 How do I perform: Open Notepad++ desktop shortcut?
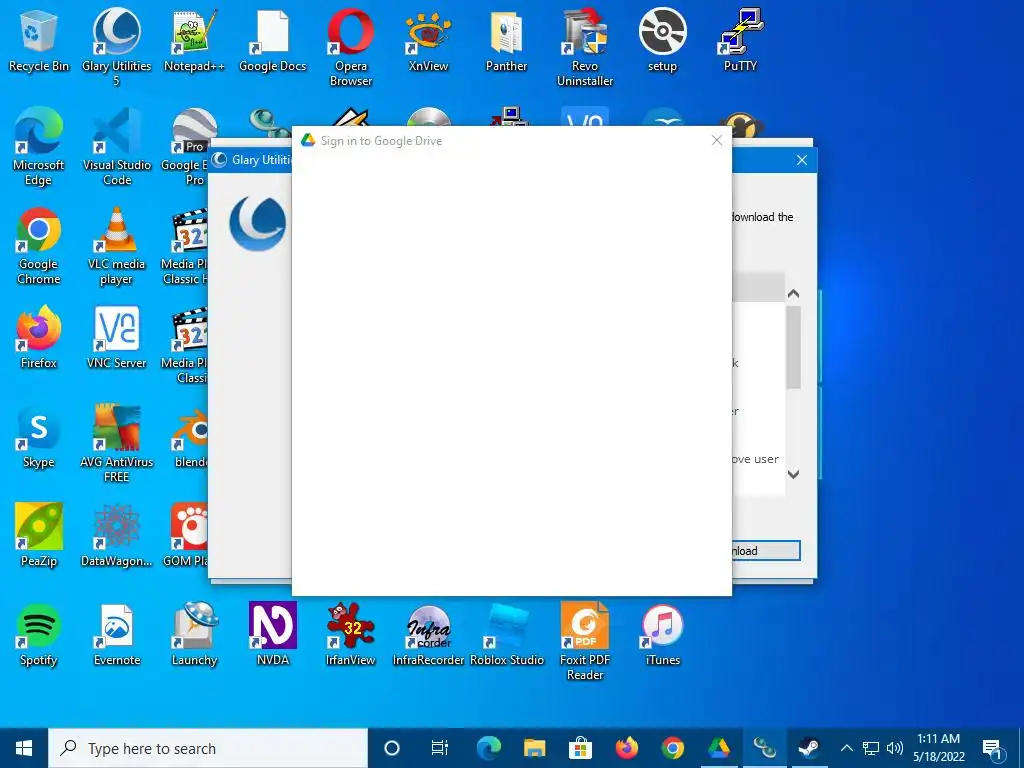[x=194, y=39]
